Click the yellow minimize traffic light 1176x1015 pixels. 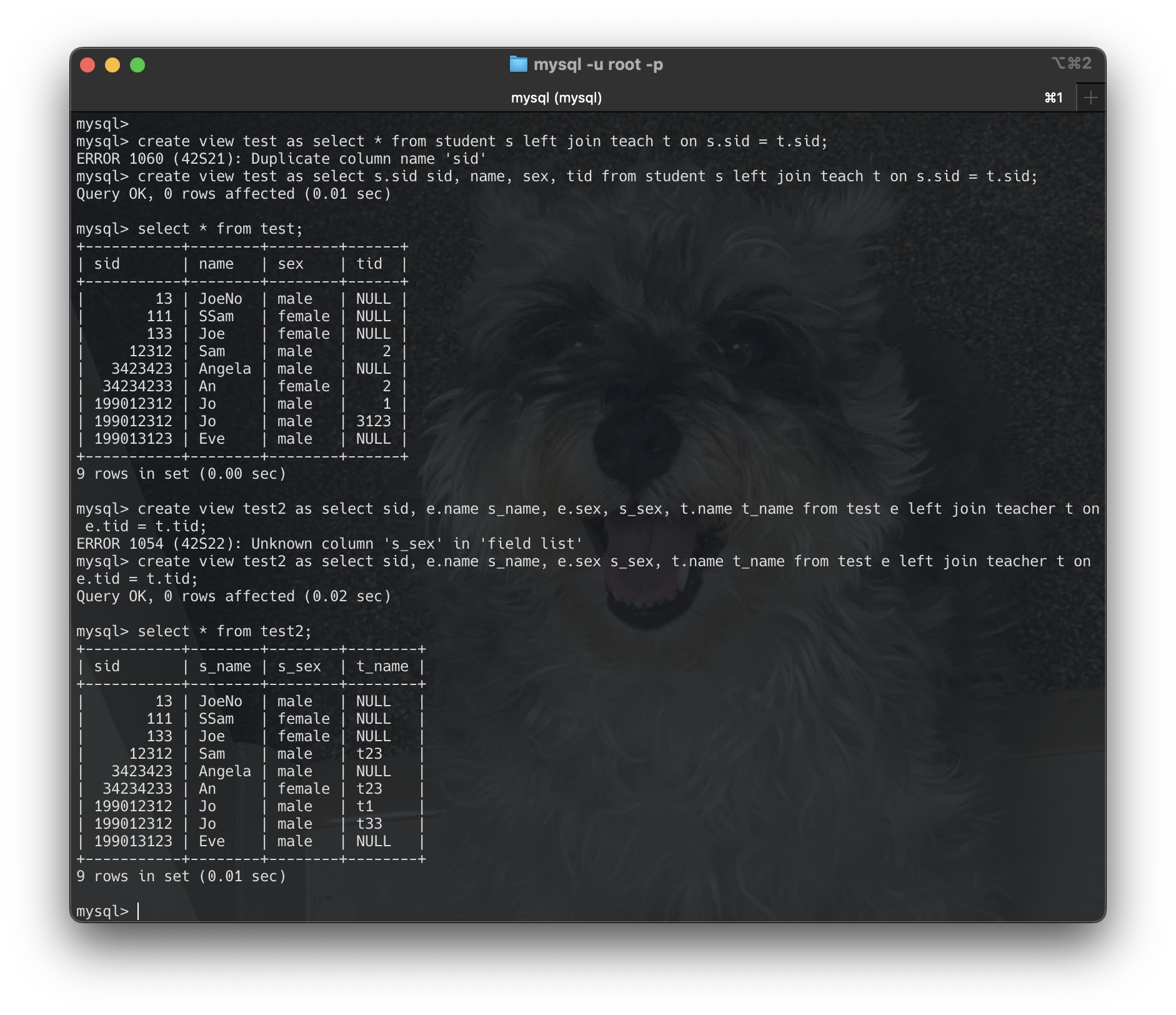coord(112,64)
